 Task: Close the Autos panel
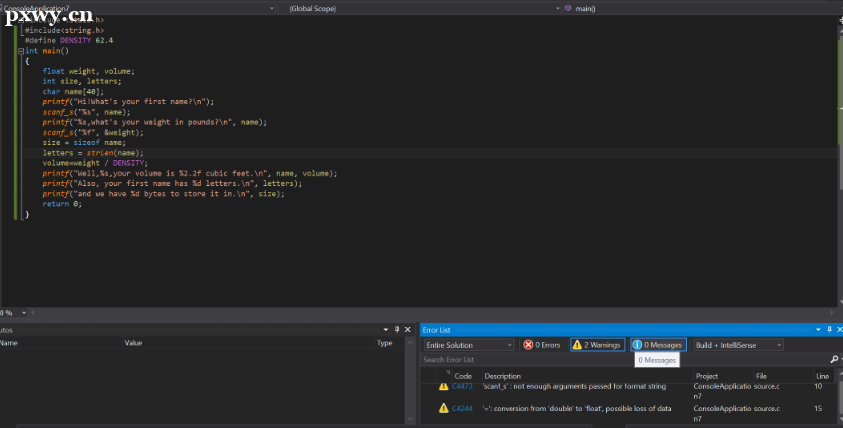(x=407, y=329)
